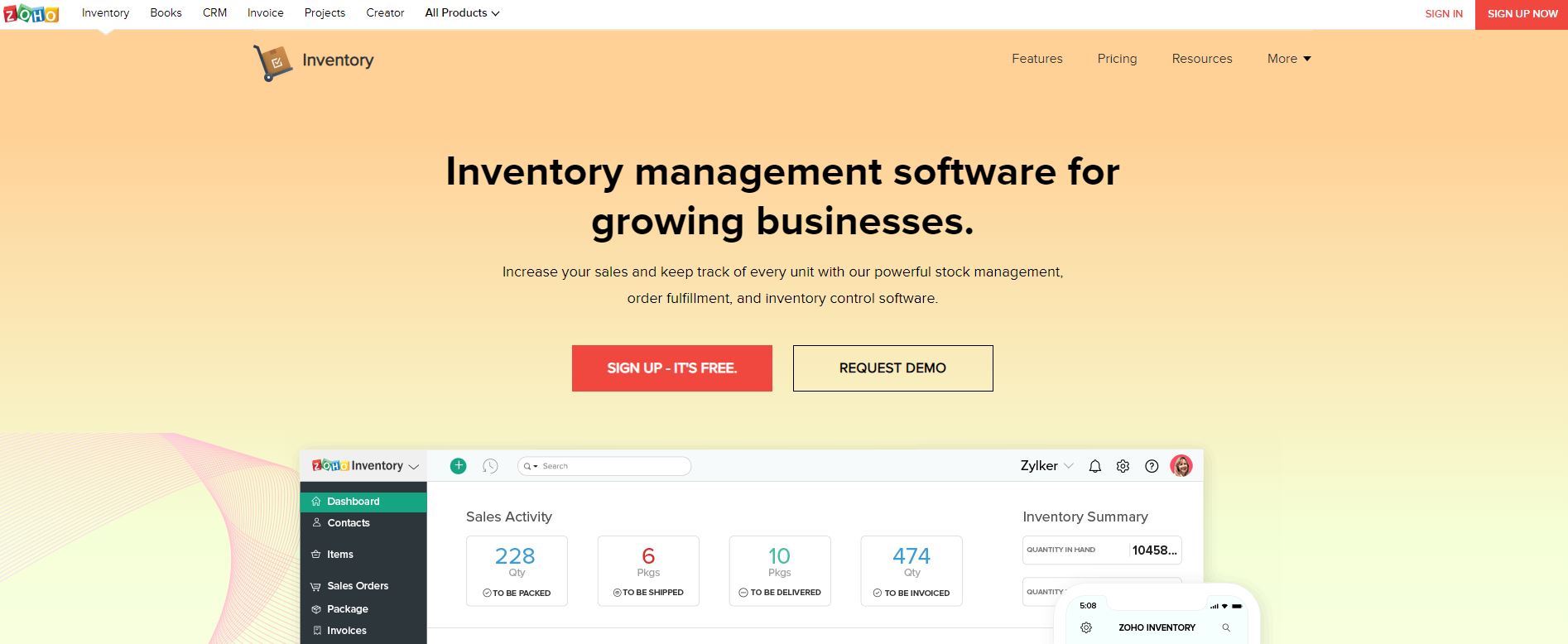Open the Resources page
Image resolution: width=1568 pixels, height=644 pixels.
tap(1201, 59)
